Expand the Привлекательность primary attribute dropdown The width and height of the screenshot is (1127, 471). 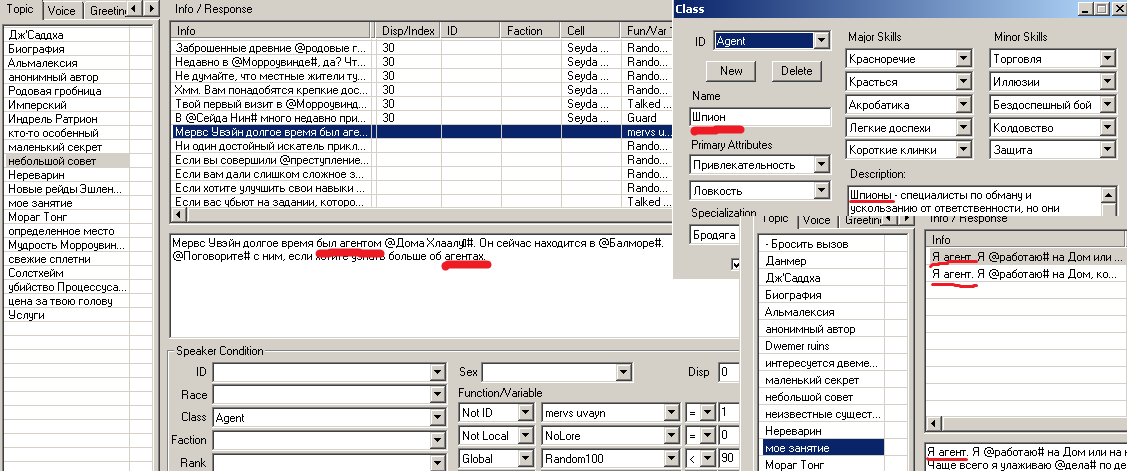(x=821, y=164)
